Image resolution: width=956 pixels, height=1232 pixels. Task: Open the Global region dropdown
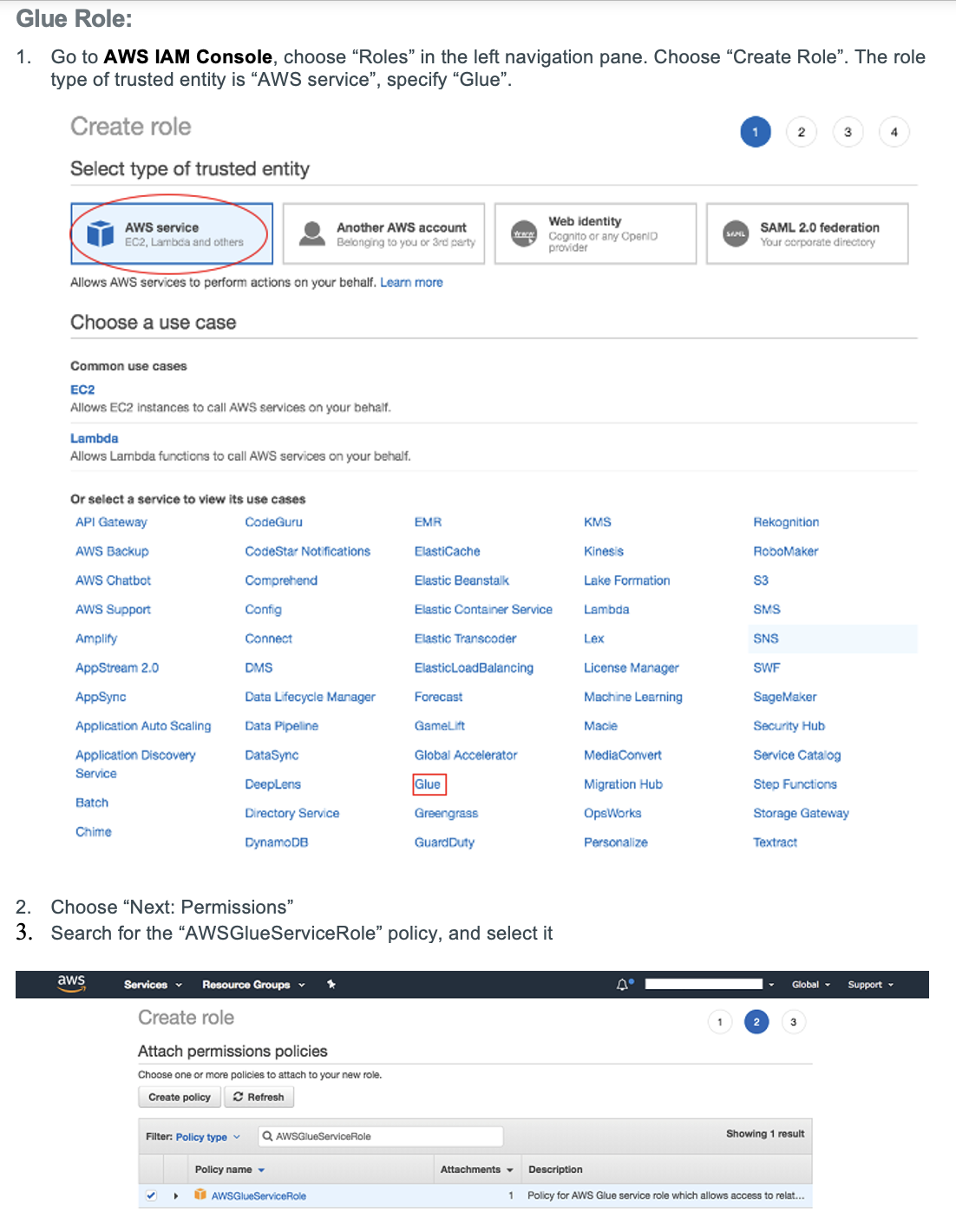pyautogui.click(x=810, y=985)
